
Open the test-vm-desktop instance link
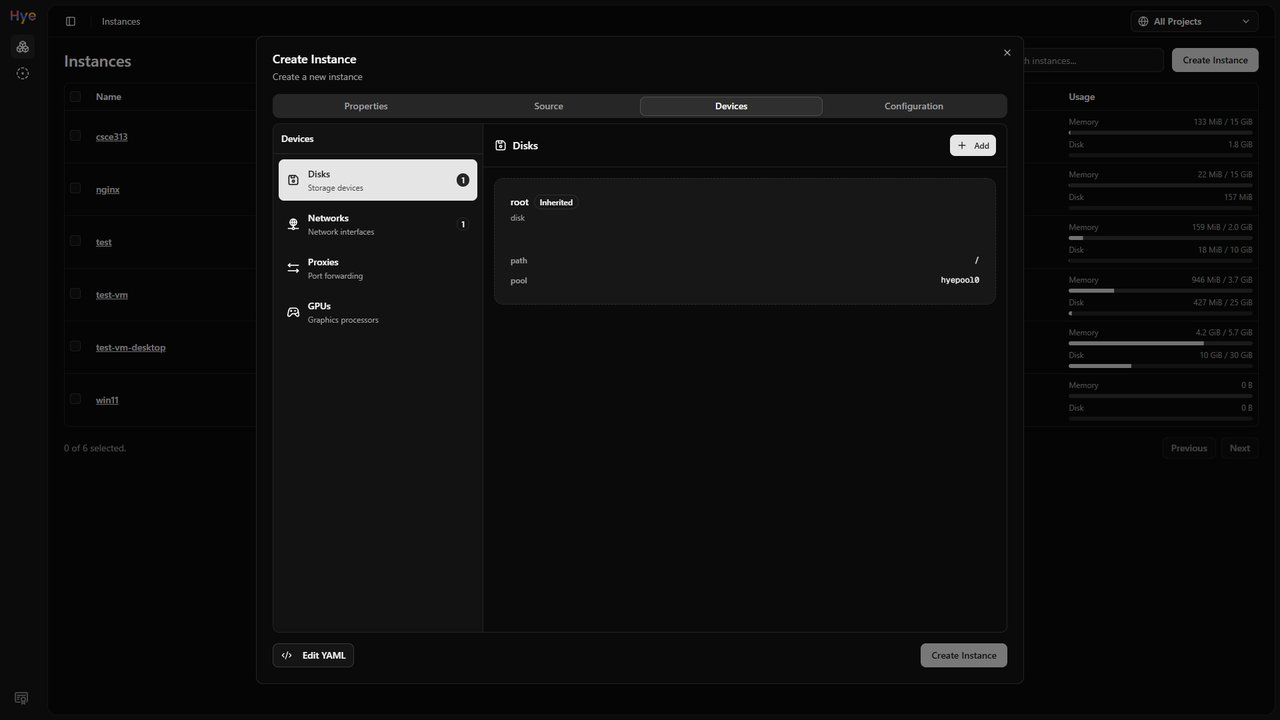131,347
